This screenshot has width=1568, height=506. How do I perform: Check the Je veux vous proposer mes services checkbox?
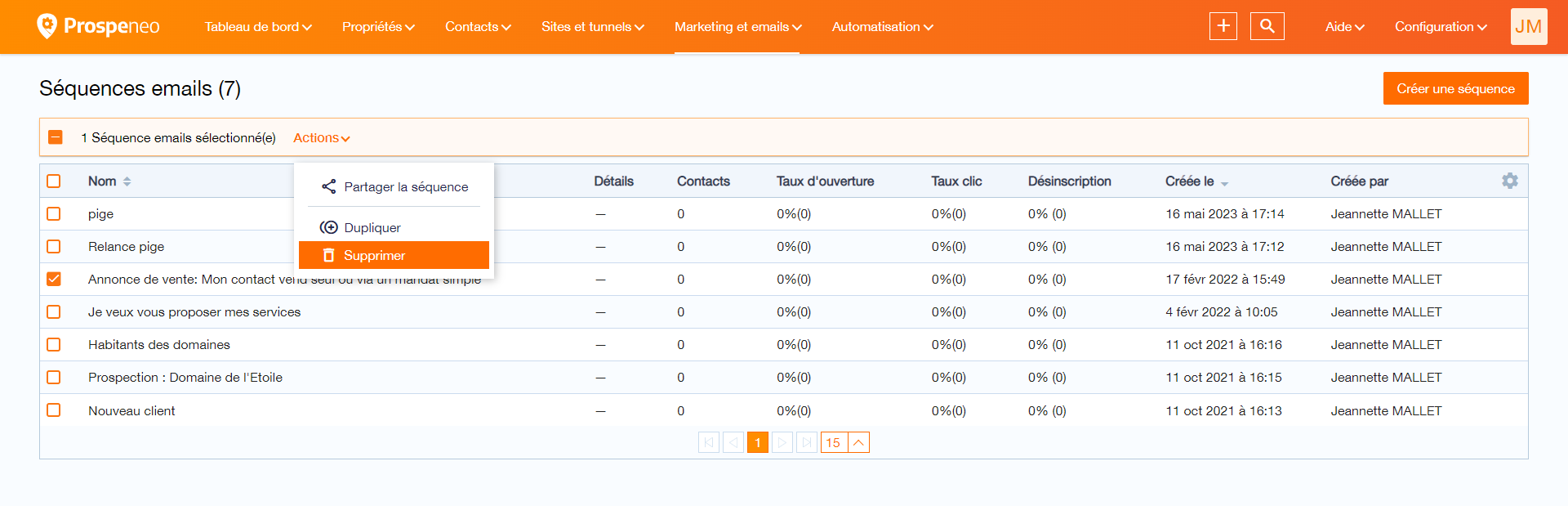[54, 311]
